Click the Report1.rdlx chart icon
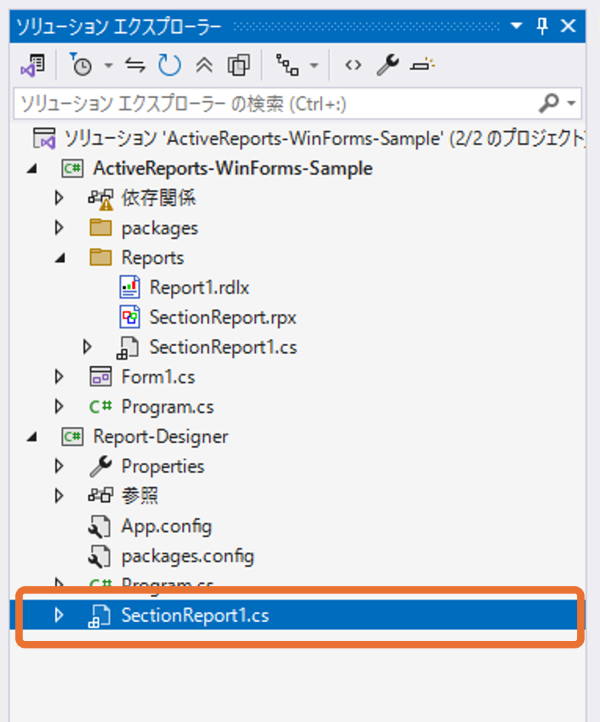Screen dimensions: 600x722 coord(129,287)
